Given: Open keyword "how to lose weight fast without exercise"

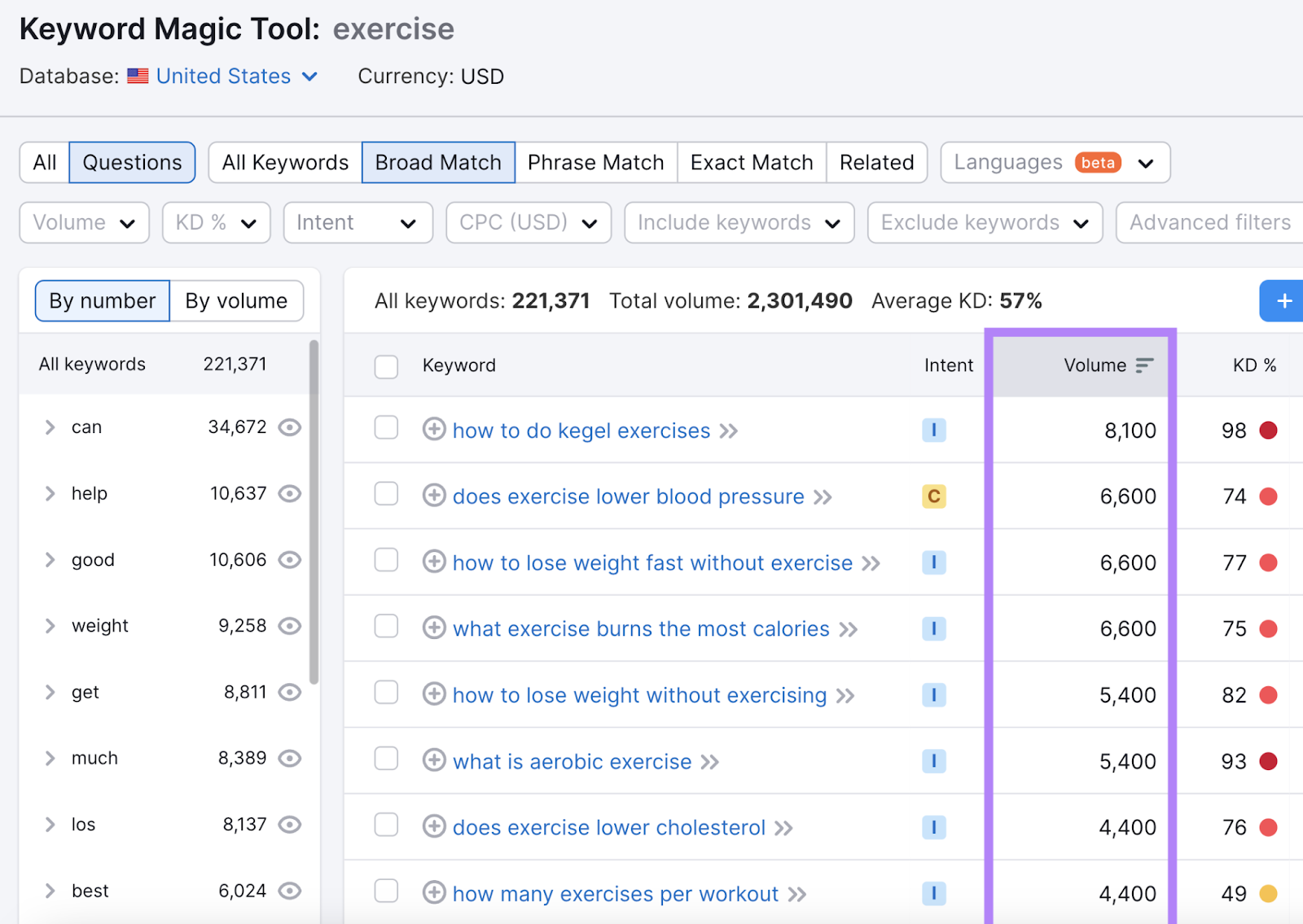Looking at the screenshot, I should pos(652,563).
